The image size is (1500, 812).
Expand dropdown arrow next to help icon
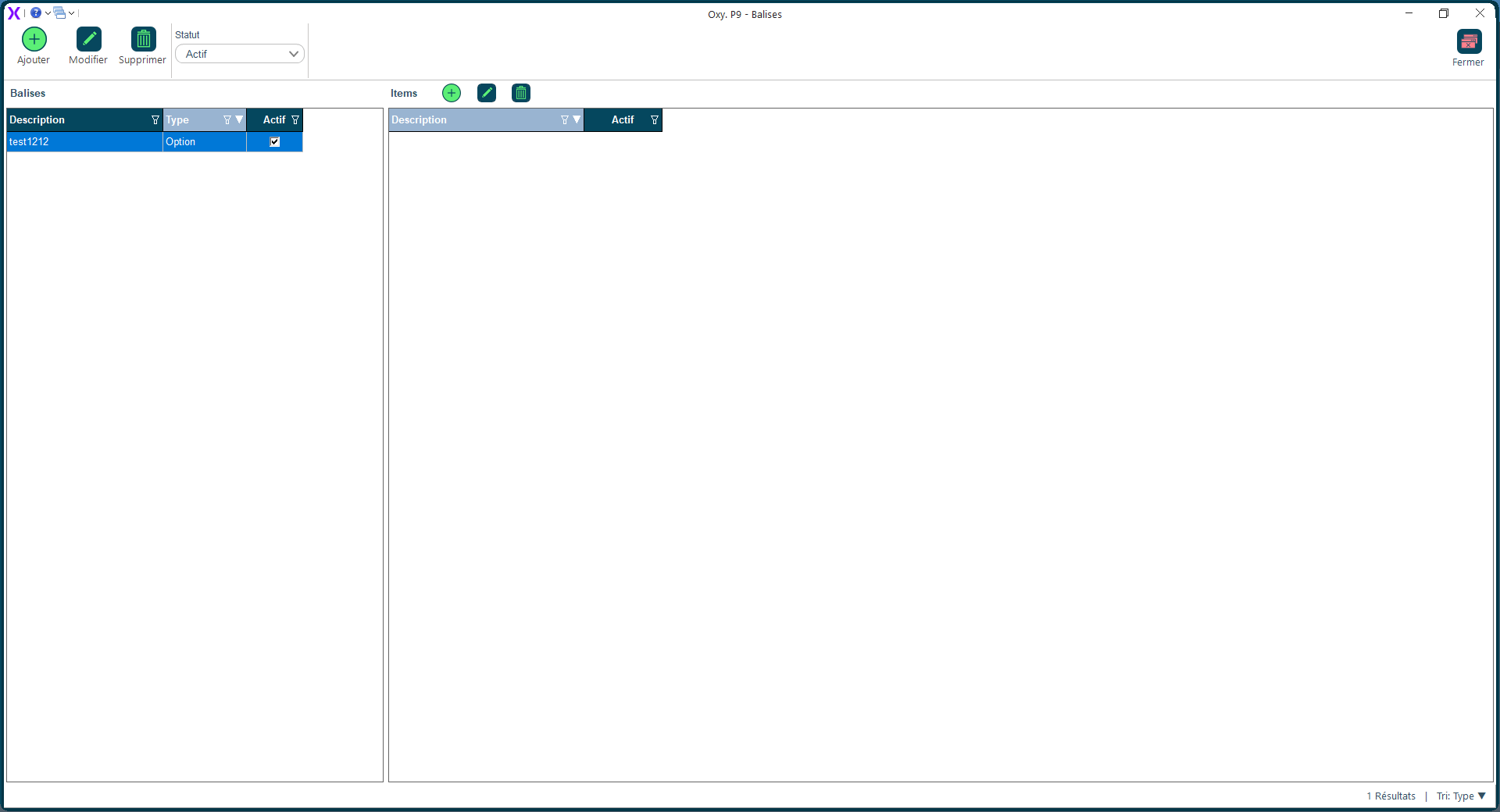48,12
